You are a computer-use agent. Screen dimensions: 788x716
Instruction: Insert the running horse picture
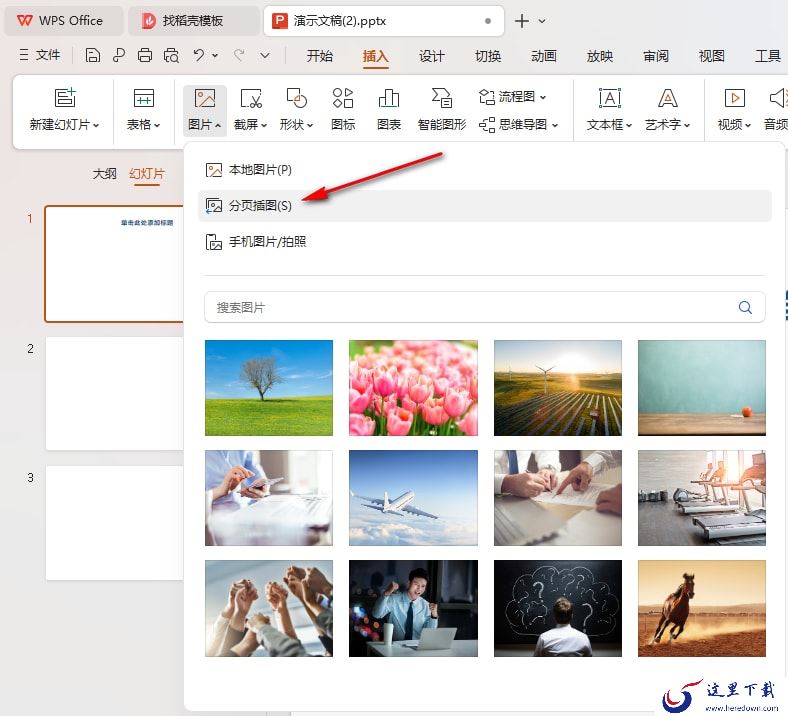pos(702,608)
